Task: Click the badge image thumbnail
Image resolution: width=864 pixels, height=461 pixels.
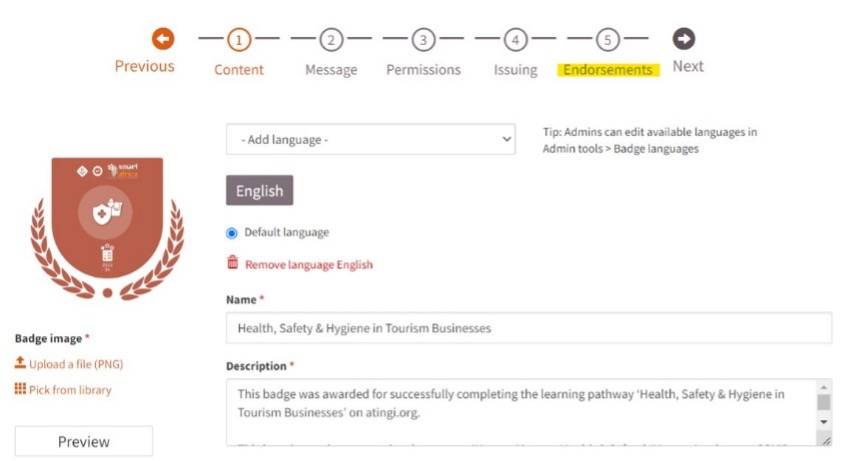Action: pyautogui.click(x=107, y=229)
